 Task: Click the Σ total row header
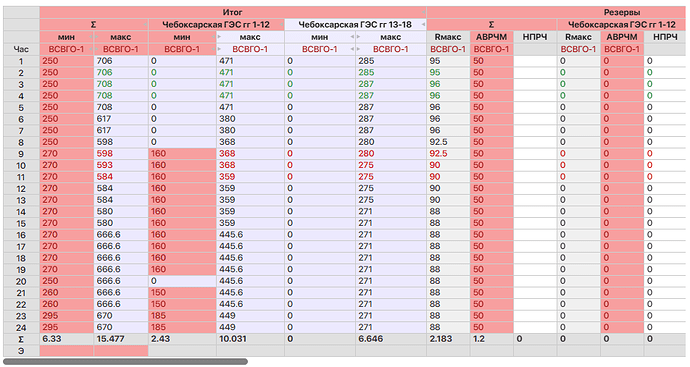pos(21,339)
